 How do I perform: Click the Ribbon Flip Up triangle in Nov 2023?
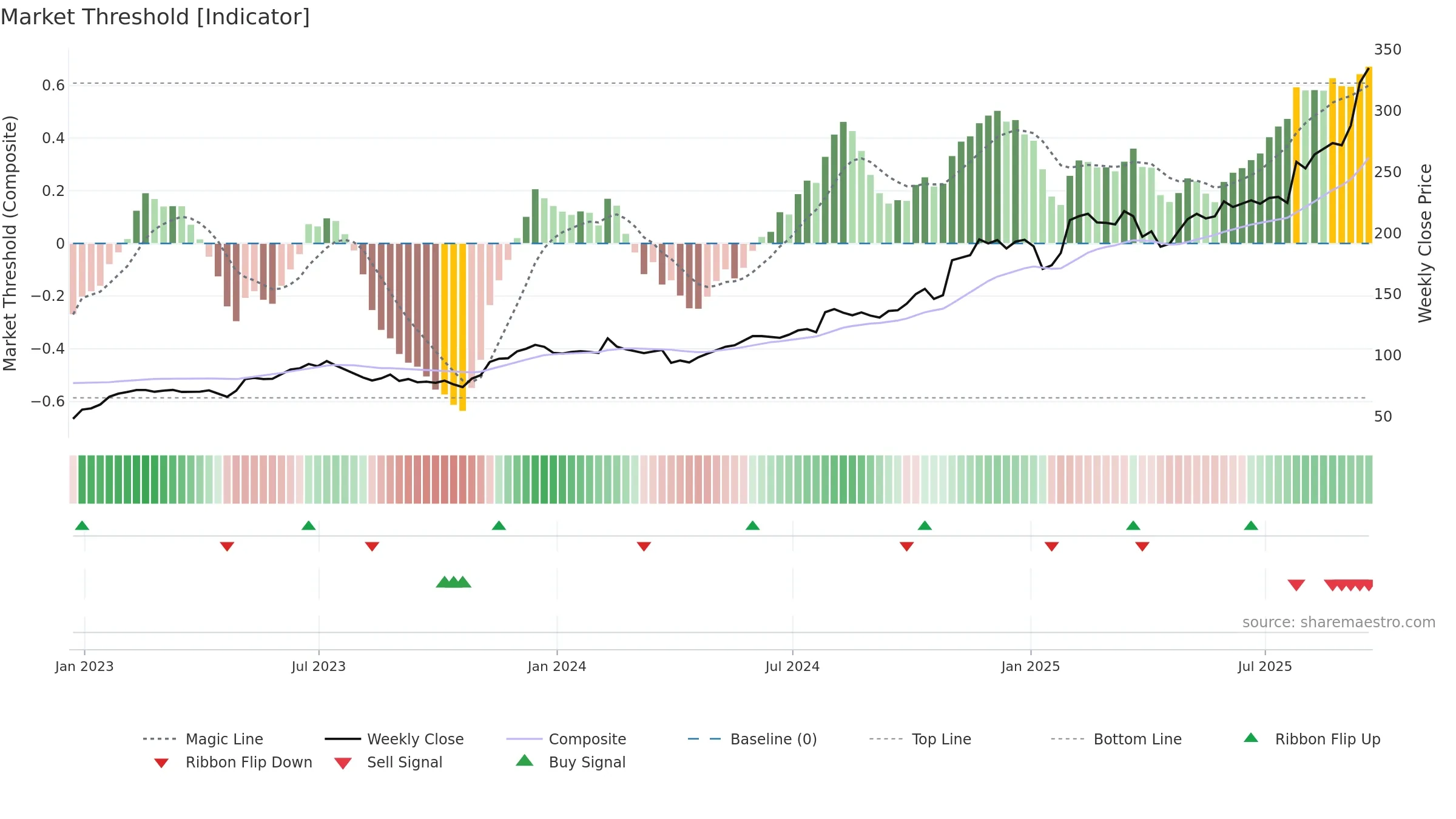pyautogui.click(x=499, y=525)
